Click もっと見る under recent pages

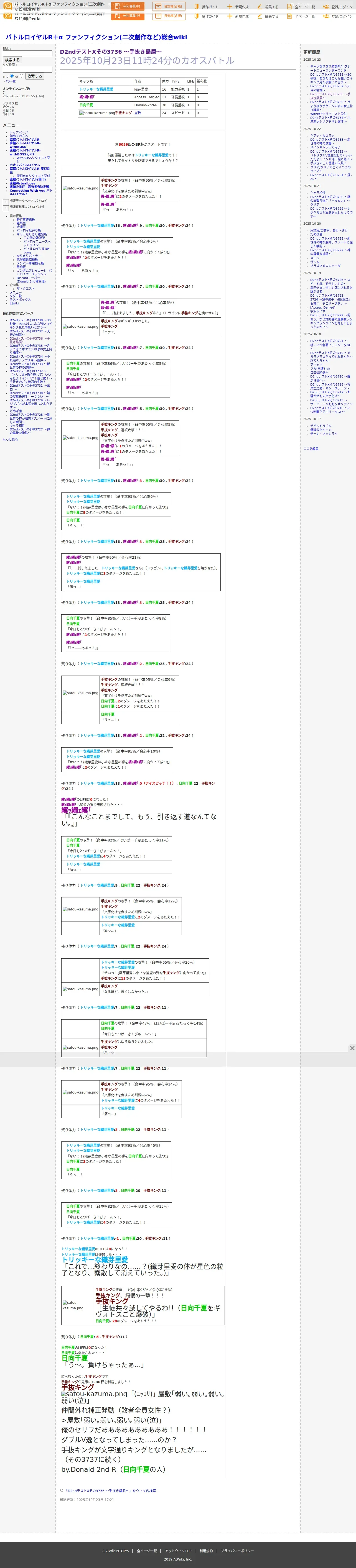pos(10,440)
